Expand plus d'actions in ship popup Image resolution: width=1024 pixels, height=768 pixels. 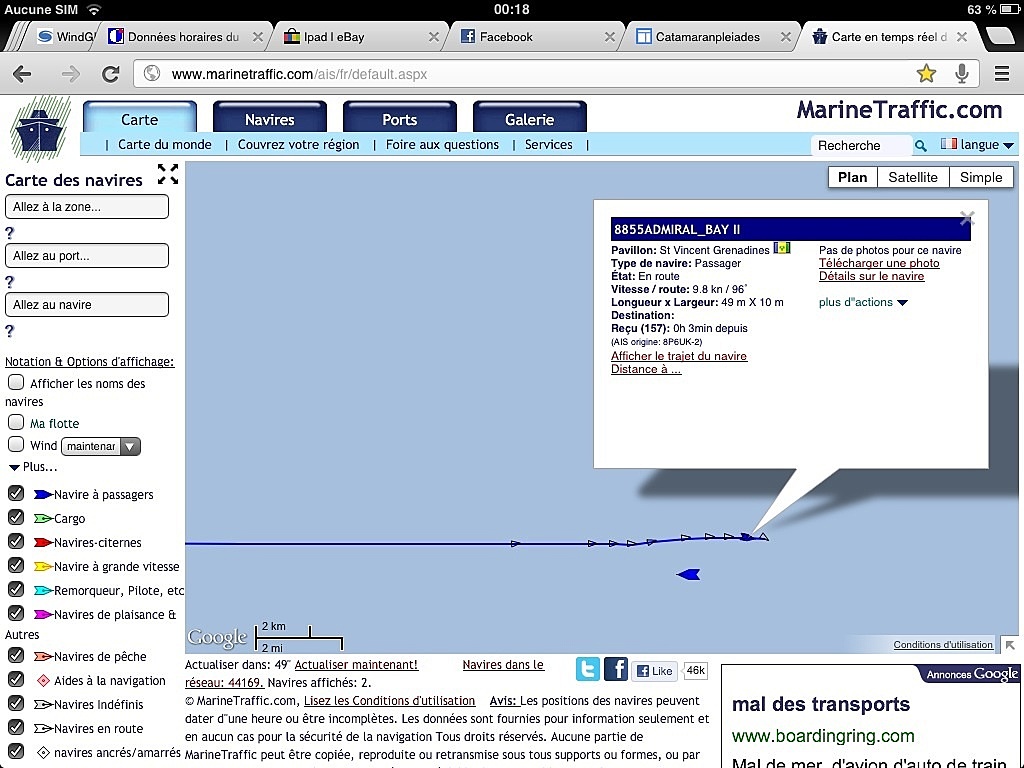pos(863,302)
